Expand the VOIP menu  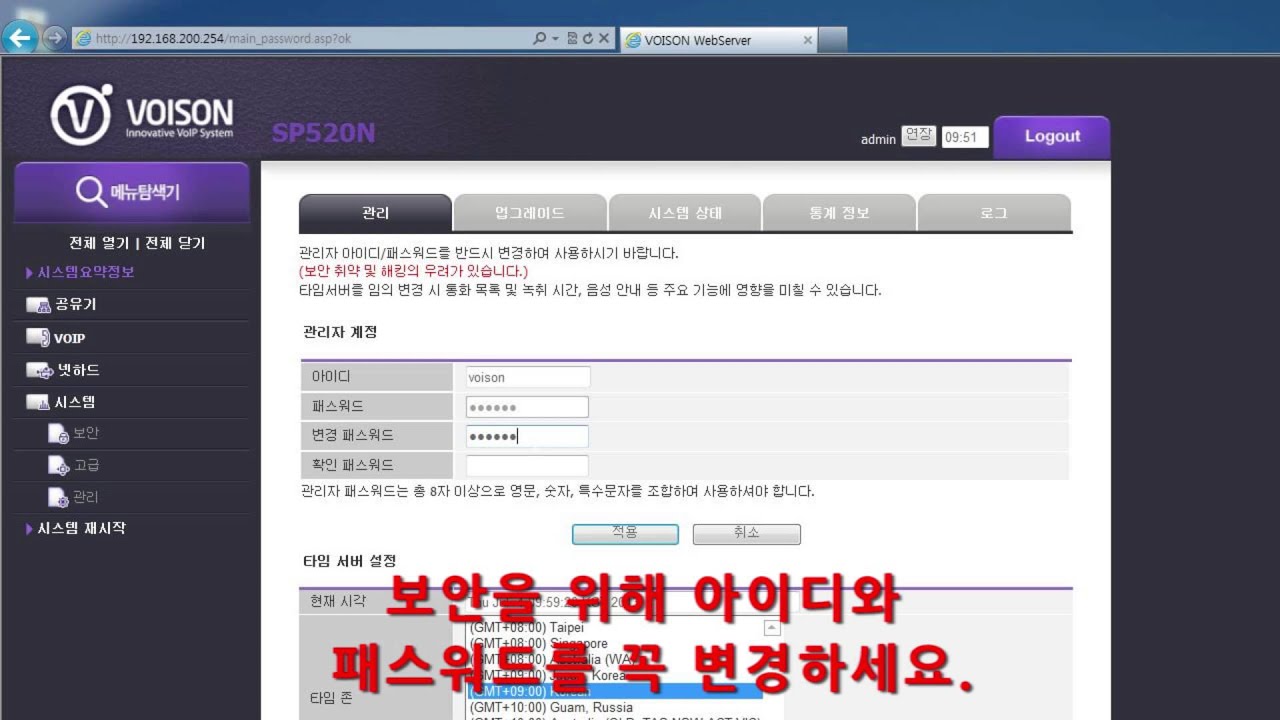pos(69,338)
